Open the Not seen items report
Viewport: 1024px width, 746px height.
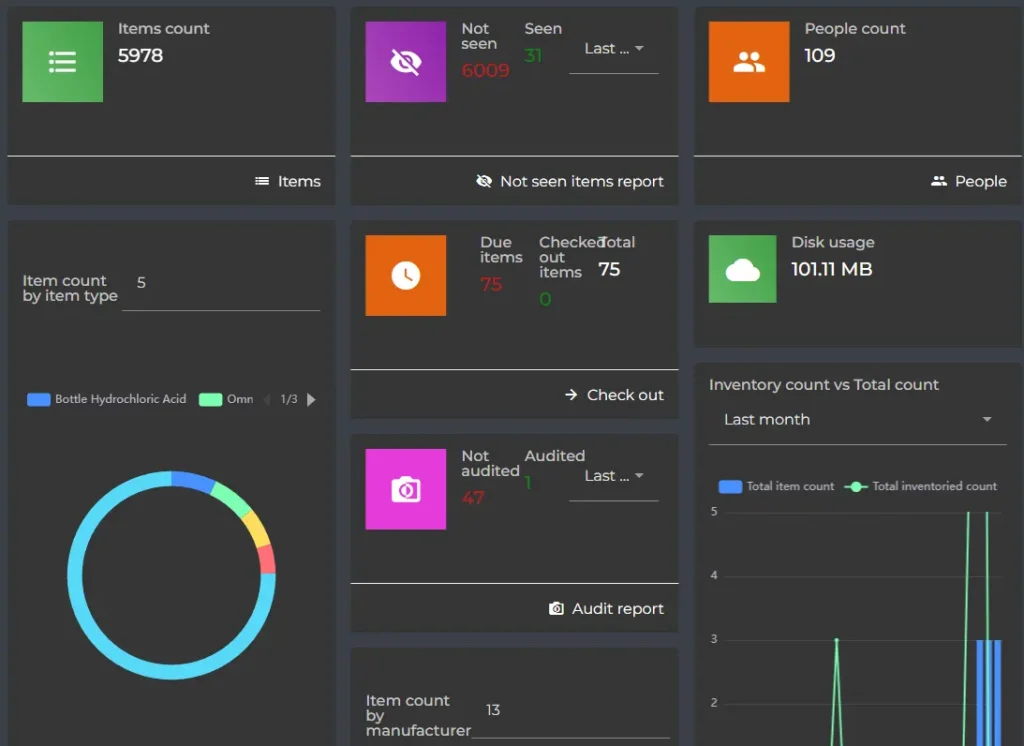(569, 181)
